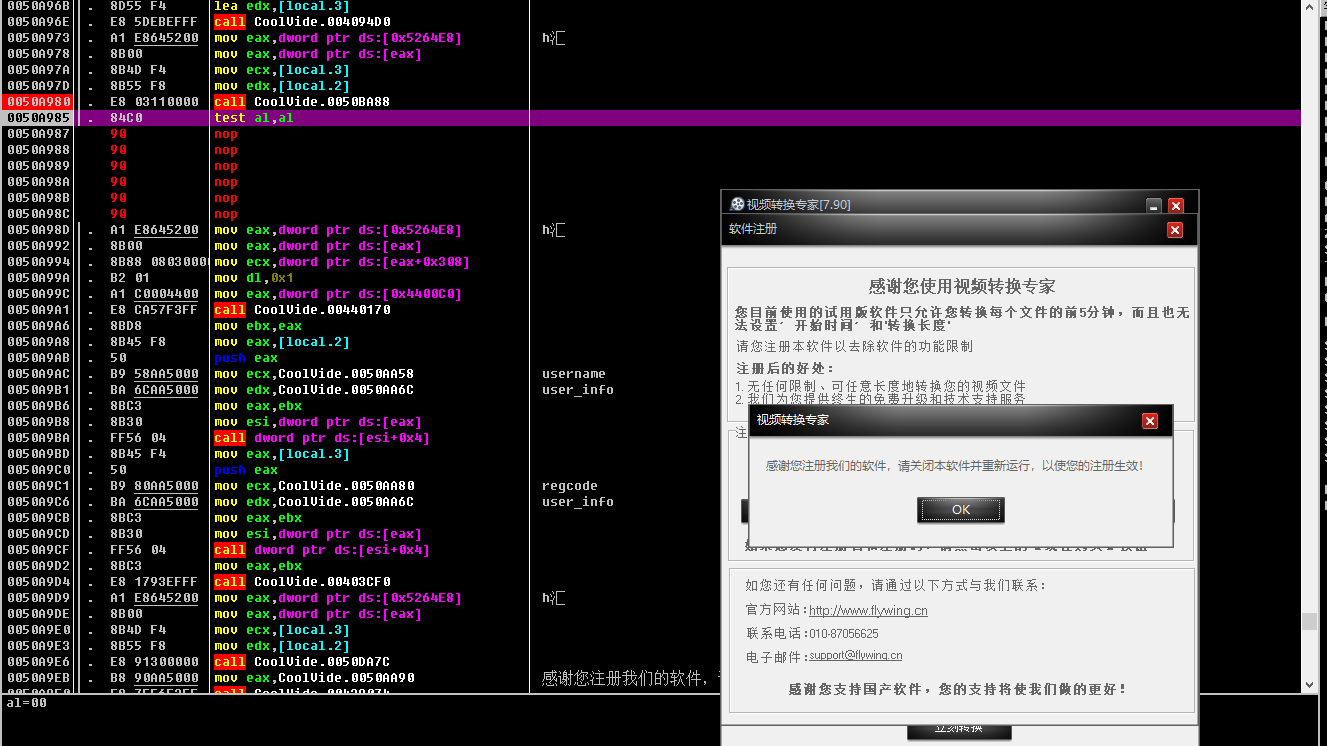Click 'user_info' comment on row 0050A9B1
1327x746 pixels.
point(578,390)
